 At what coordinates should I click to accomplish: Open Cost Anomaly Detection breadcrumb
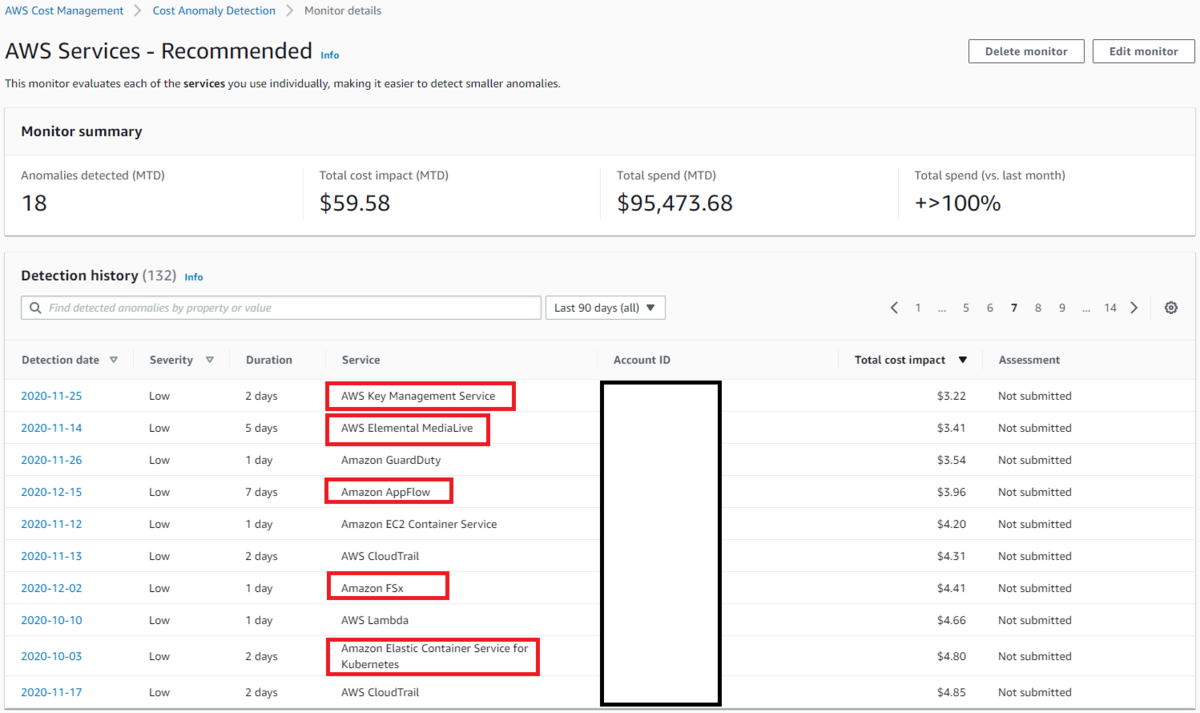click(214, 11)
